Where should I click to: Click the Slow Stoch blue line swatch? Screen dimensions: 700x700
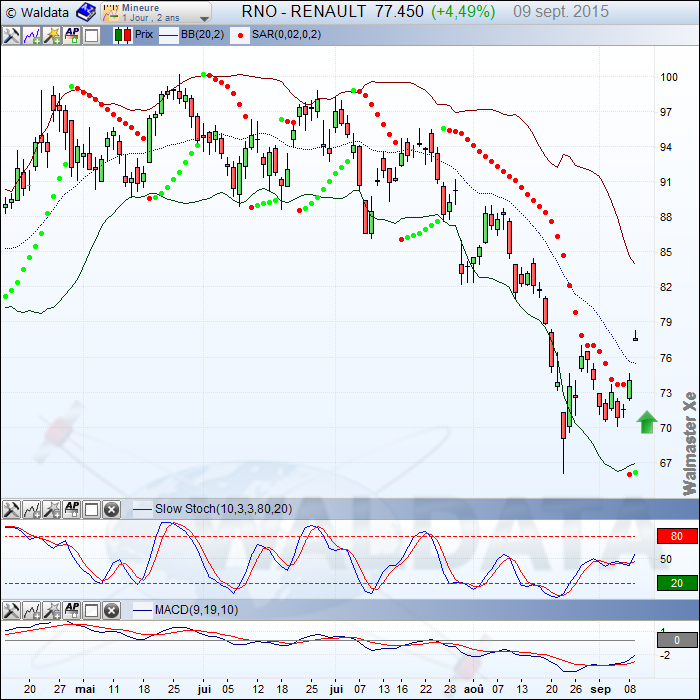pyautogui.click(x=142, y=509)
